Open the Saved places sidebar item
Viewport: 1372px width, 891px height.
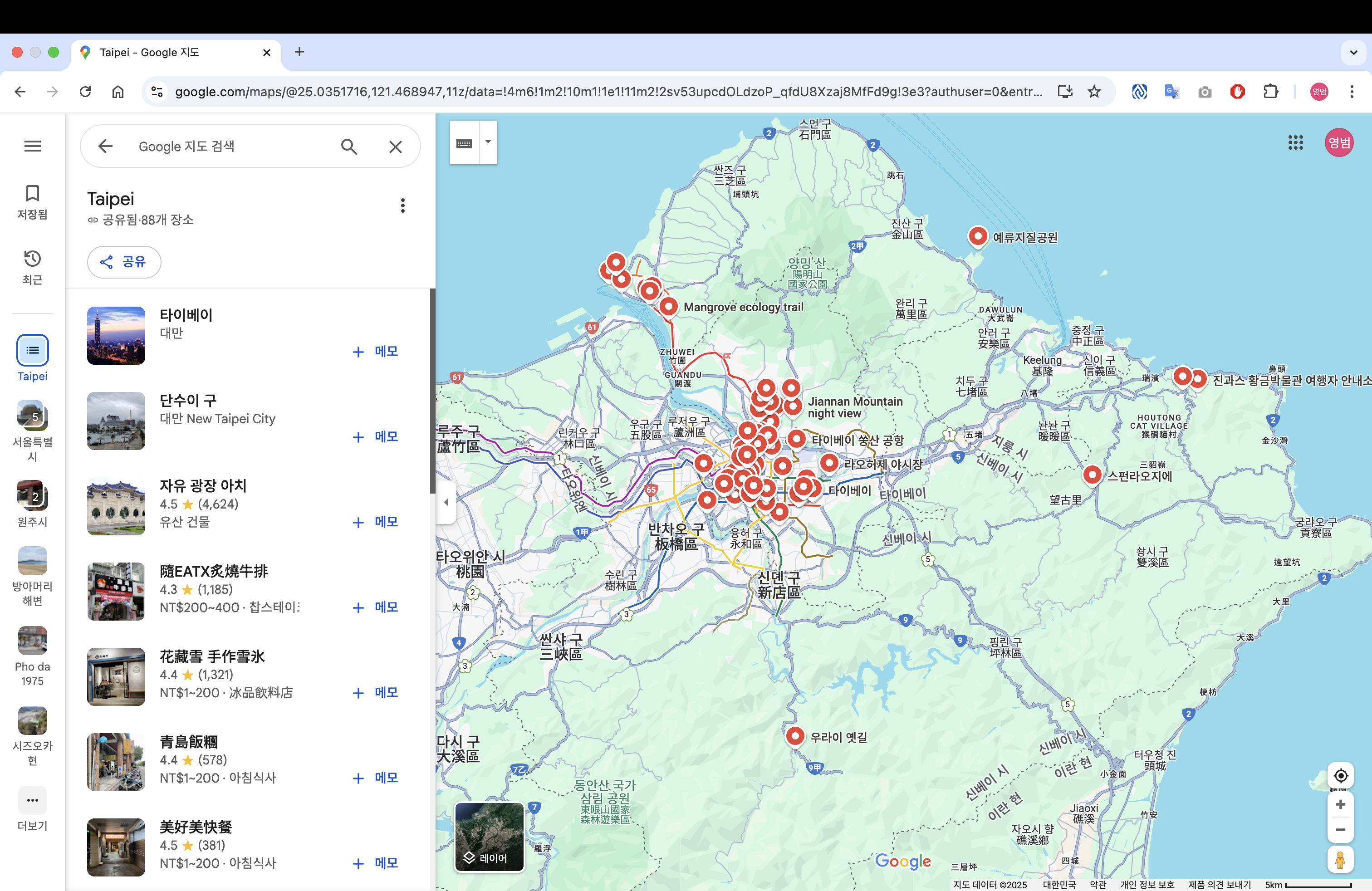tap(32, 202)
